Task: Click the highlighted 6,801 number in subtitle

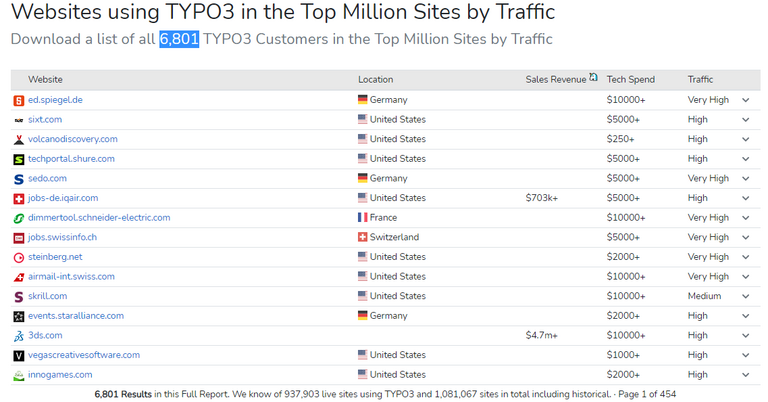Action: point(179,39)
